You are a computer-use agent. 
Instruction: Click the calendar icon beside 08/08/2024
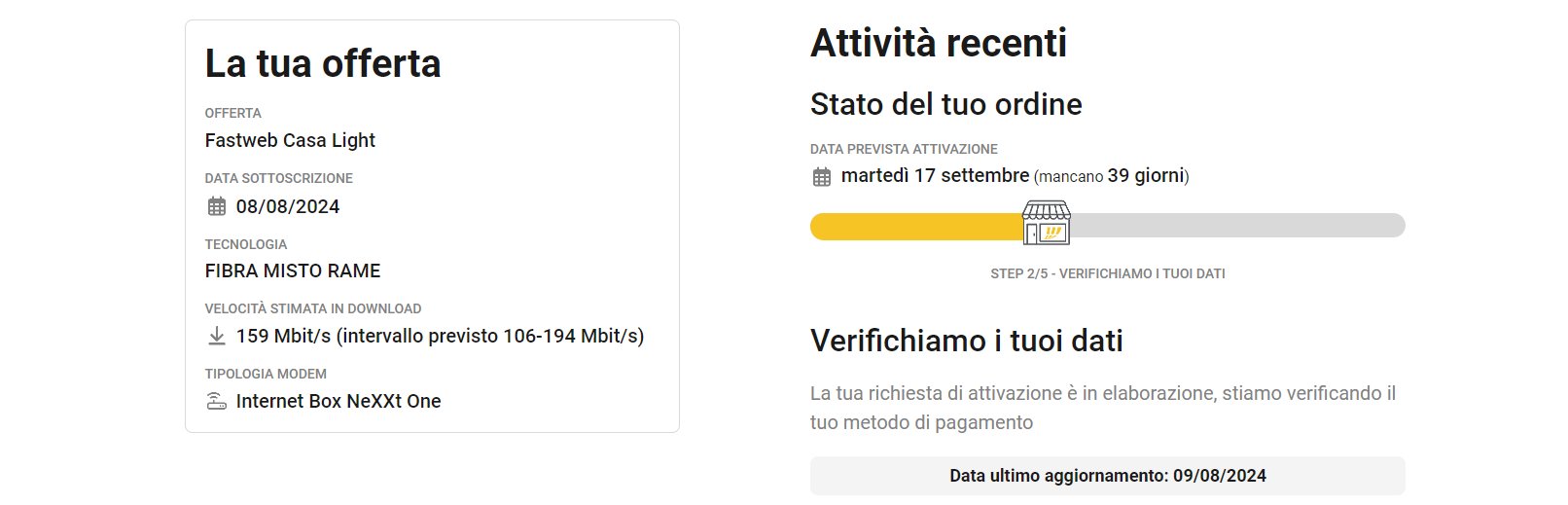pyautogui.click(x=217, y=206)
